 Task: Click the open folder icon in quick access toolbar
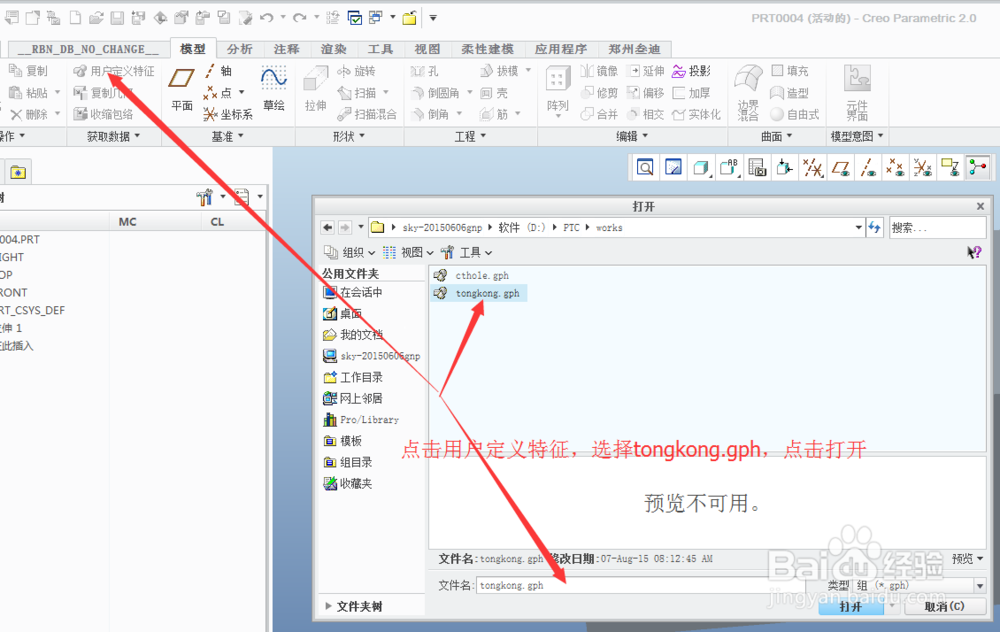96,18
